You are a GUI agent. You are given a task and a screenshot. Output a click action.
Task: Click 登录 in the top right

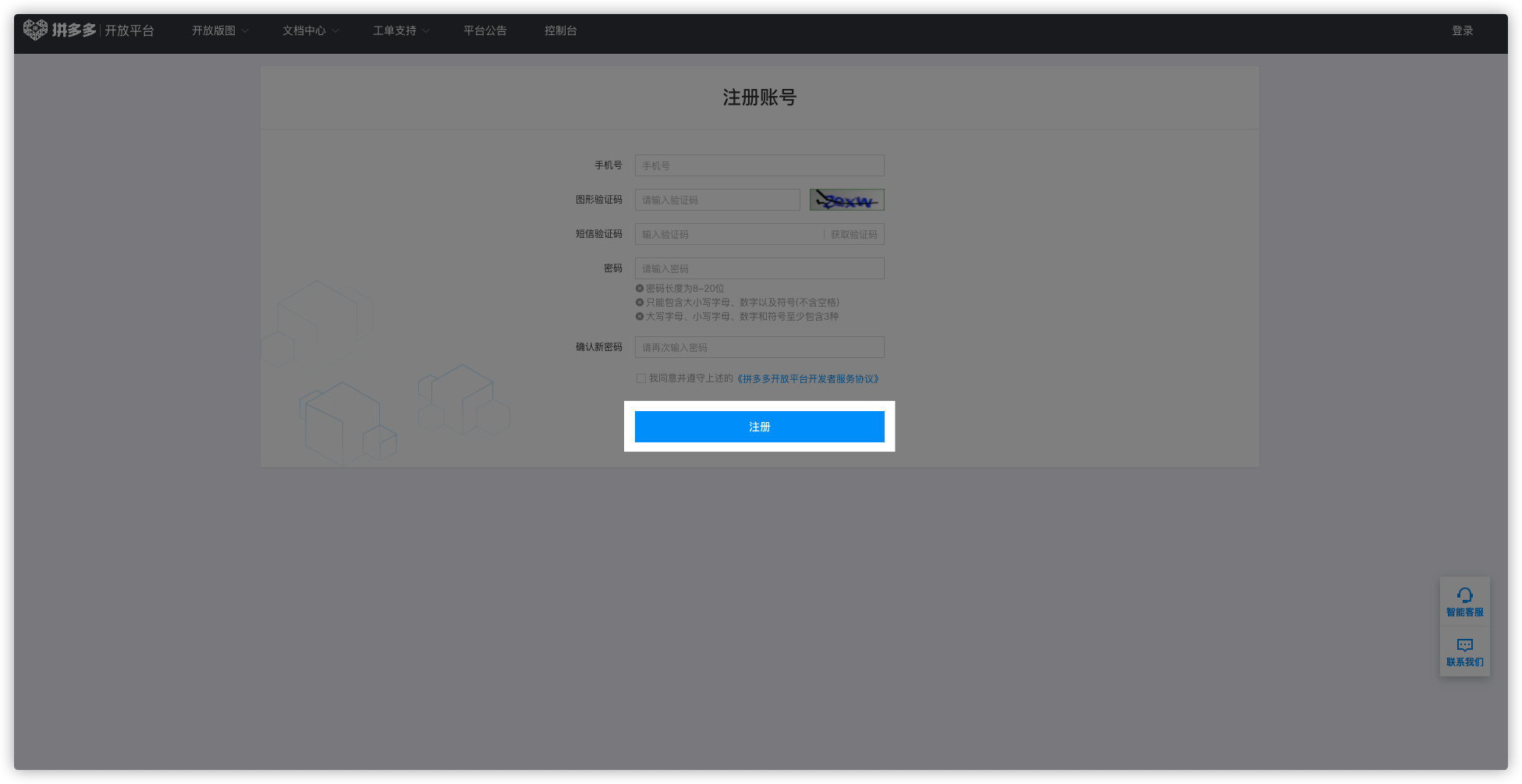click(x=1462, y=30)
